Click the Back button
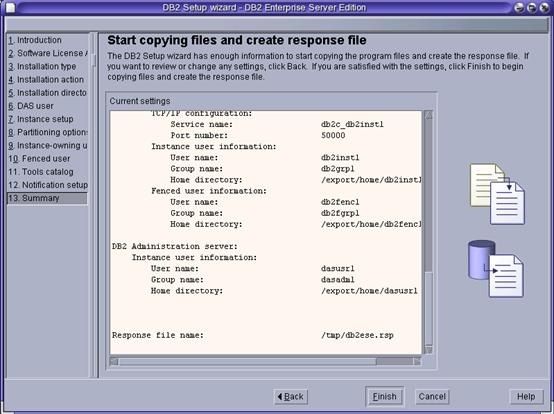 [290, 397]
